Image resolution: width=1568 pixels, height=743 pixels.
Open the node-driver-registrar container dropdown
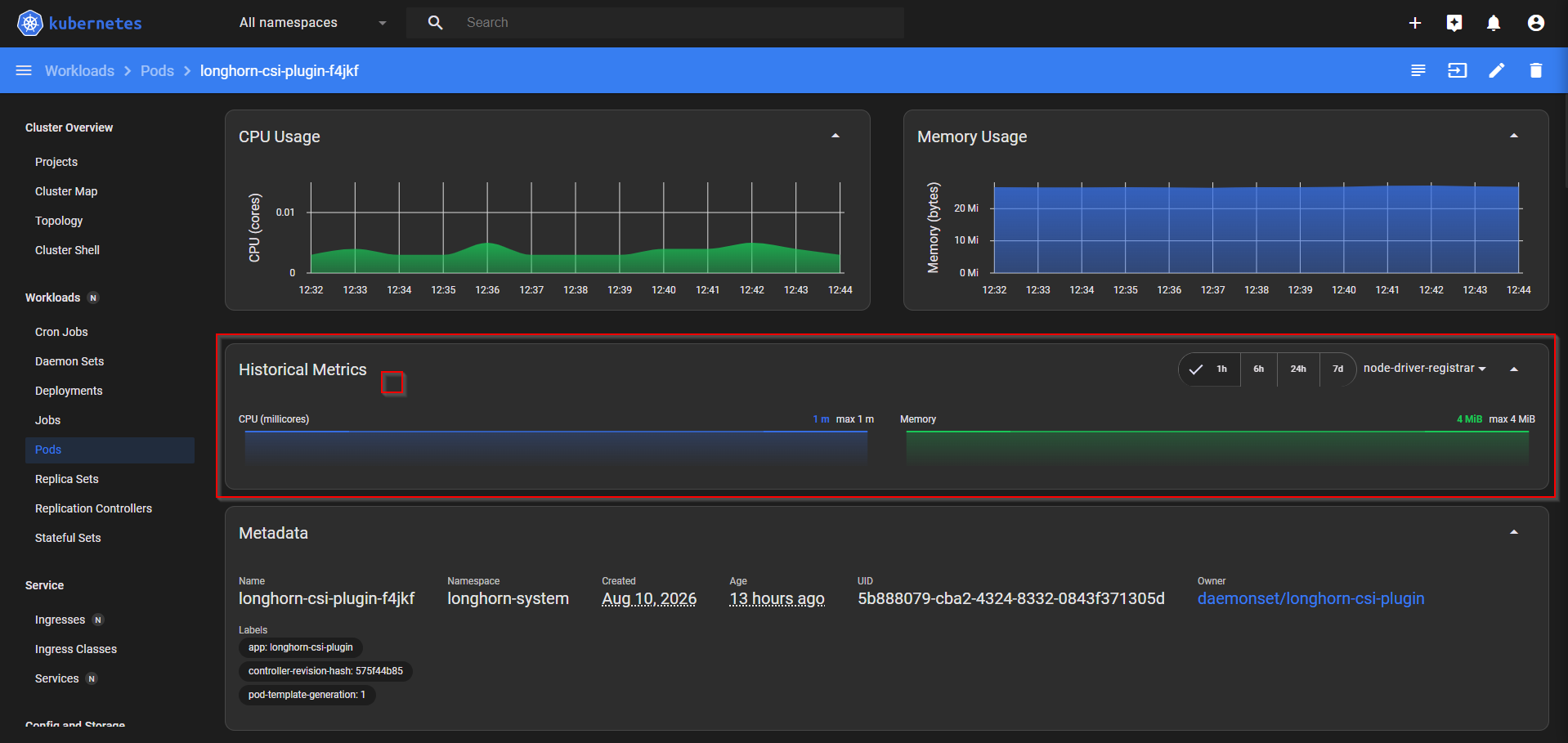click(1425, 369)
